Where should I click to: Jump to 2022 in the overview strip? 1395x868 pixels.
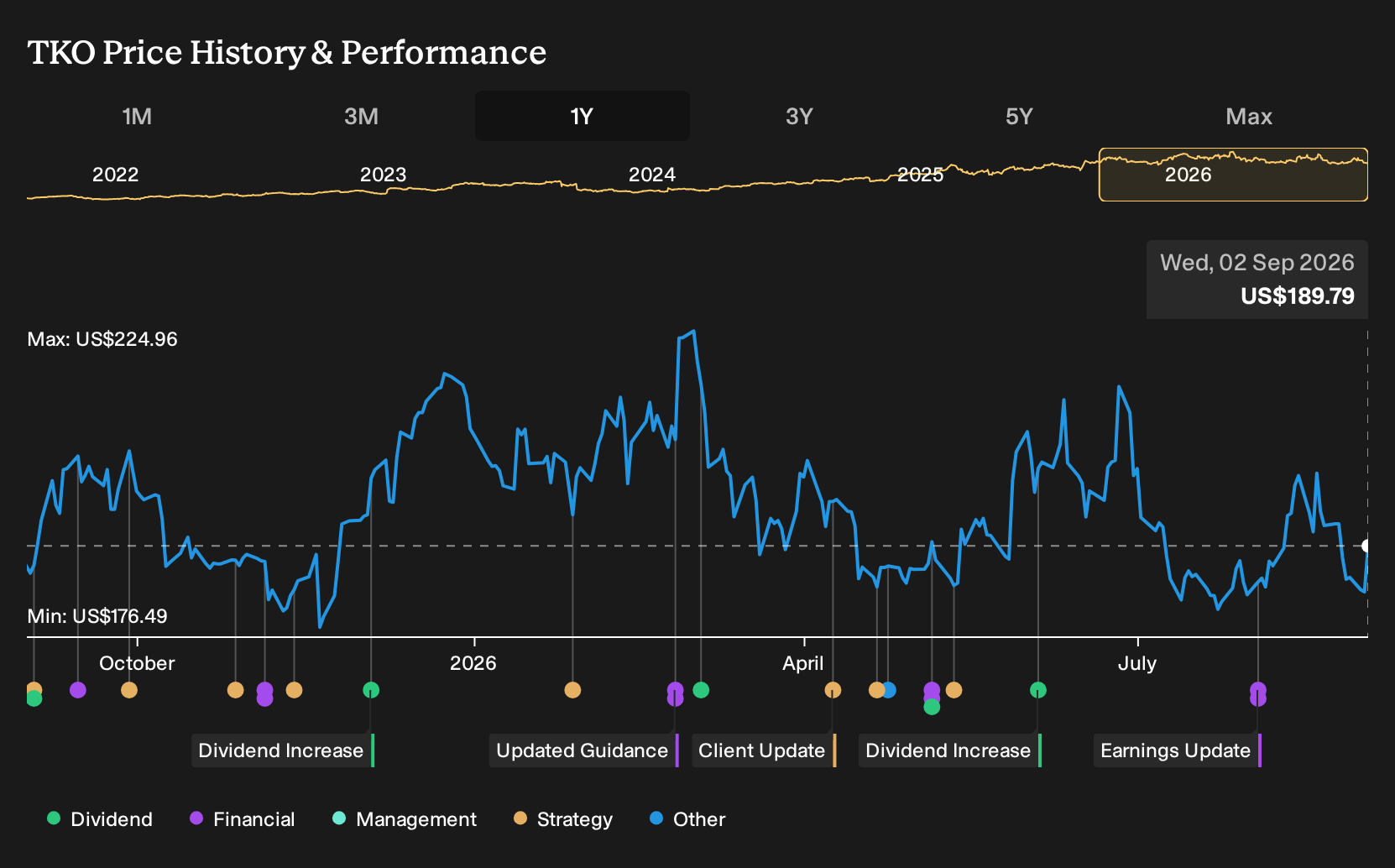pyautogui.click(x=115, y=175)
